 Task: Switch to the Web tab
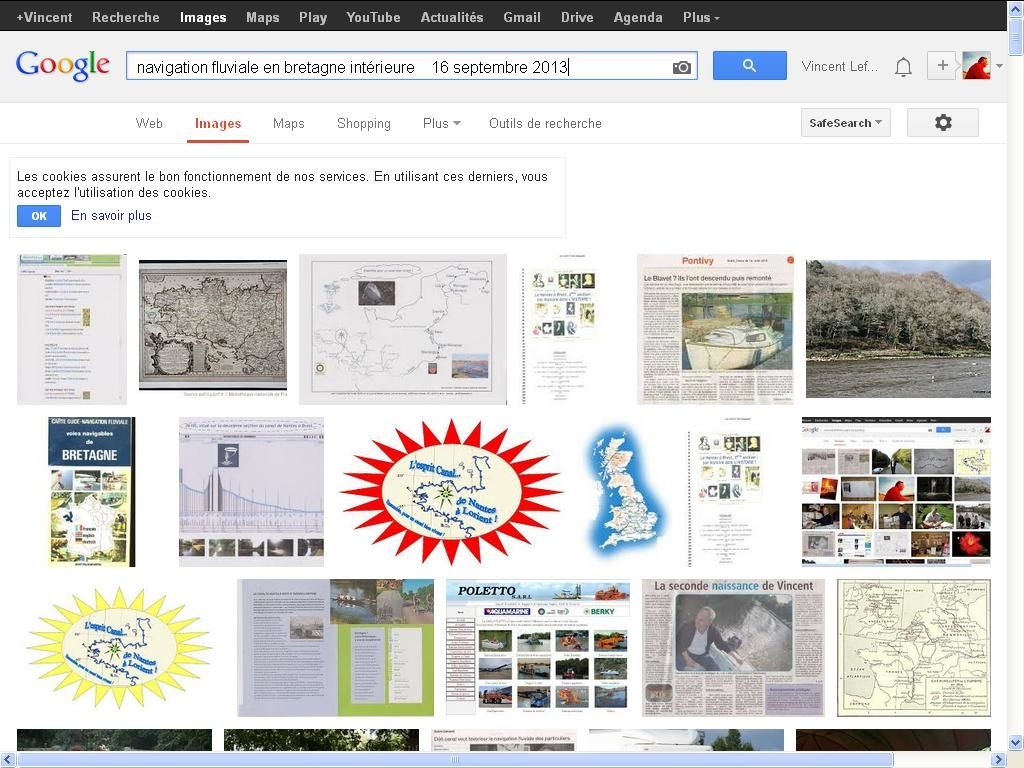coord(149,123)
